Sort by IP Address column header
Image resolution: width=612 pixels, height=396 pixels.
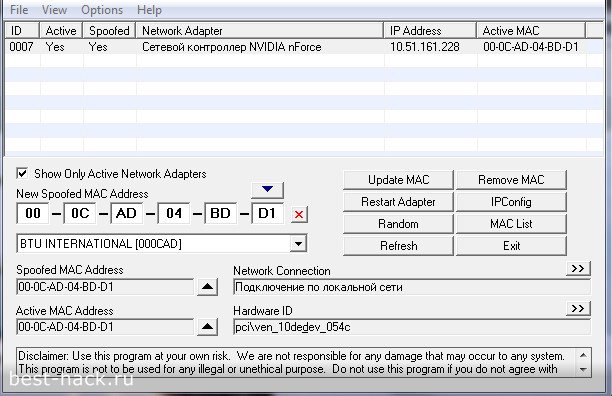coord(431,30)
